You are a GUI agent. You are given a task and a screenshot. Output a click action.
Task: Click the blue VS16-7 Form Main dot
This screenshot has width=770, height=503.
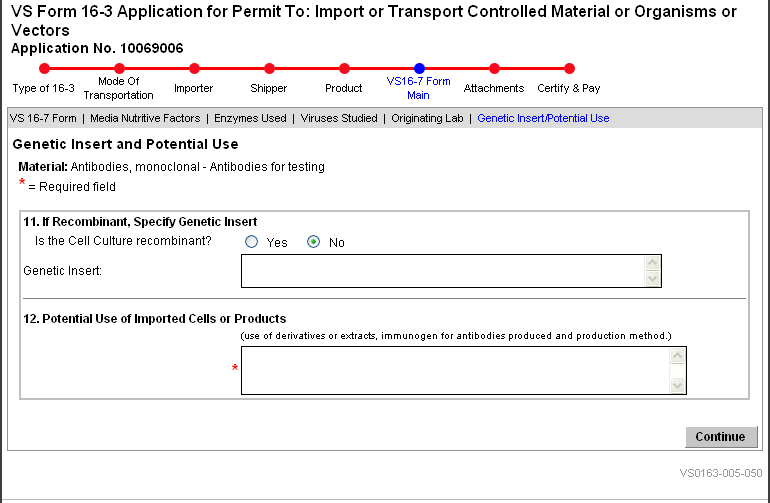point(419,69)
